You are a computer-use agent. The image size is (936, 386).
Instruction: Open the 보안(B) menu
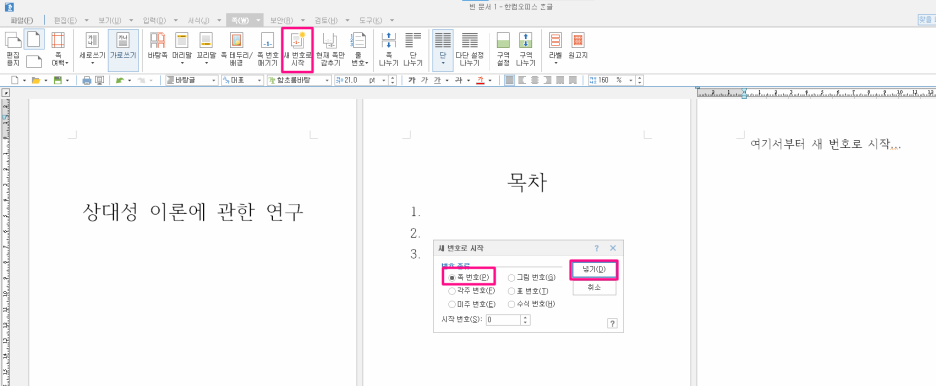pyautogui.click(x=282, y=20)
